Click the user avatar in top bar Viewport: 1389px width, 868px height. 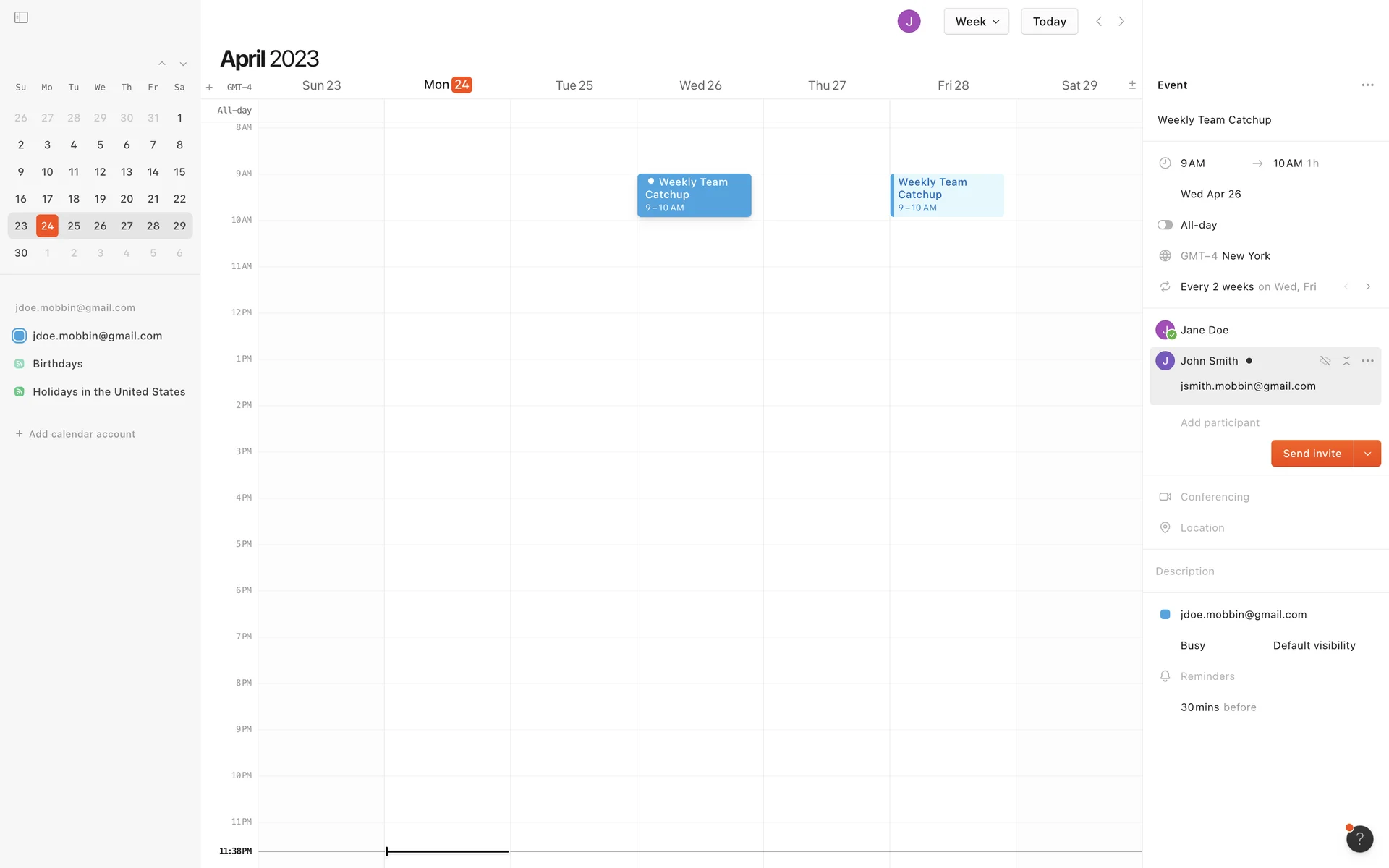pyautogui.click(x=909, y=21)
